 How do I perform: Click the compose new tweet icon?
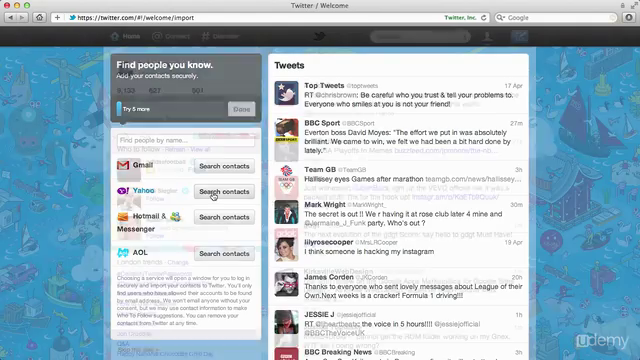pyautogui.click(x=520, y=37)
